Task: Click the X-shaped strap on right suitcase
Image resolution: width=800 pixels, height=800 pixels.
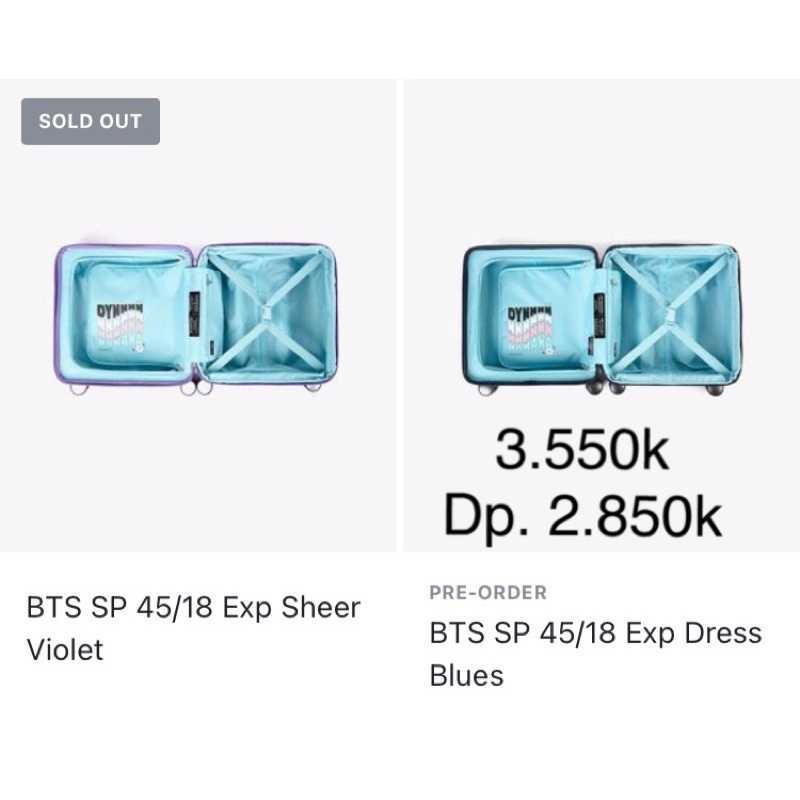Action: (x=668, y=315)
